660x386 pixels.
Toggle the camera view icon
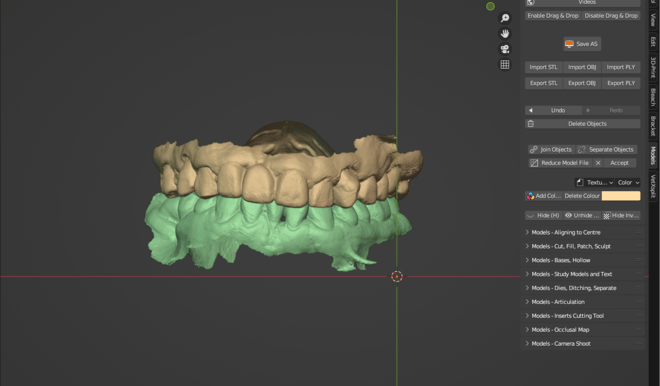(x=505, y=49)
